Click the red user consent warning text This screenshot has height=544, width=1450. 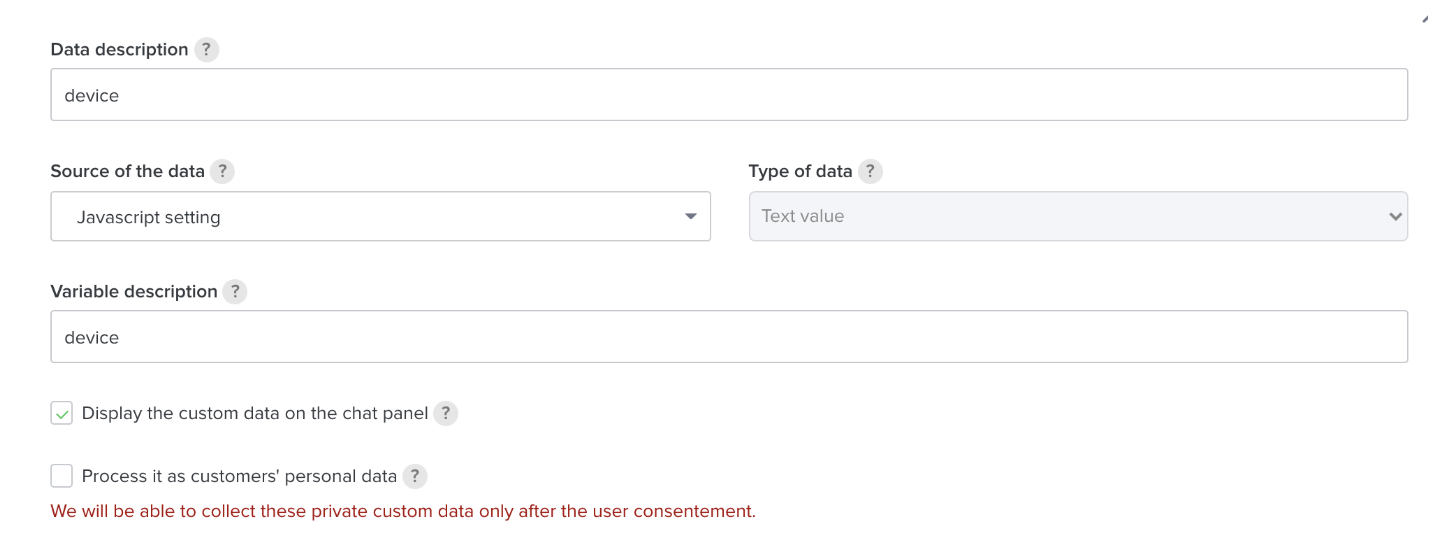point(403,511)
